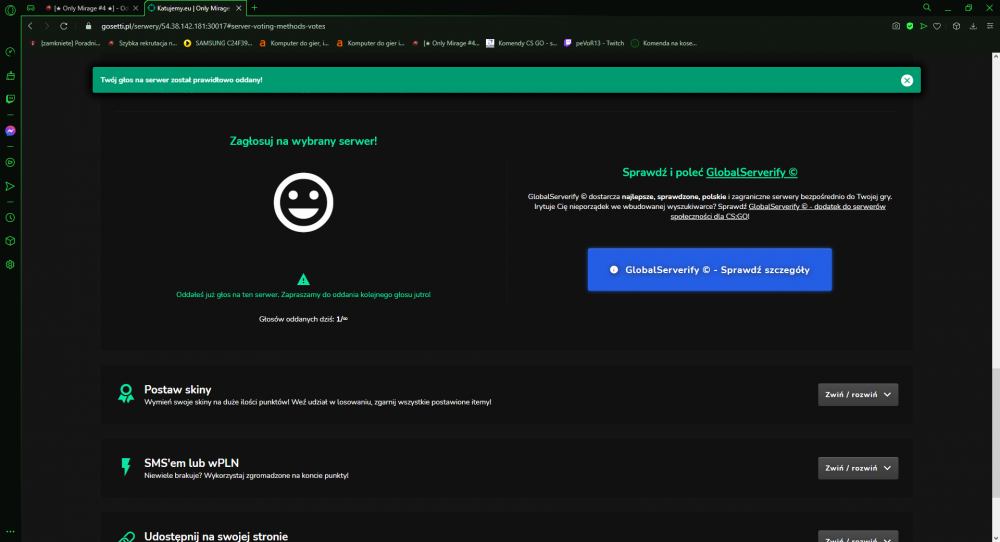Click the 'Postaw skiny' badge icon
The width and height of the screenshot is (1000, 542).
126,393
